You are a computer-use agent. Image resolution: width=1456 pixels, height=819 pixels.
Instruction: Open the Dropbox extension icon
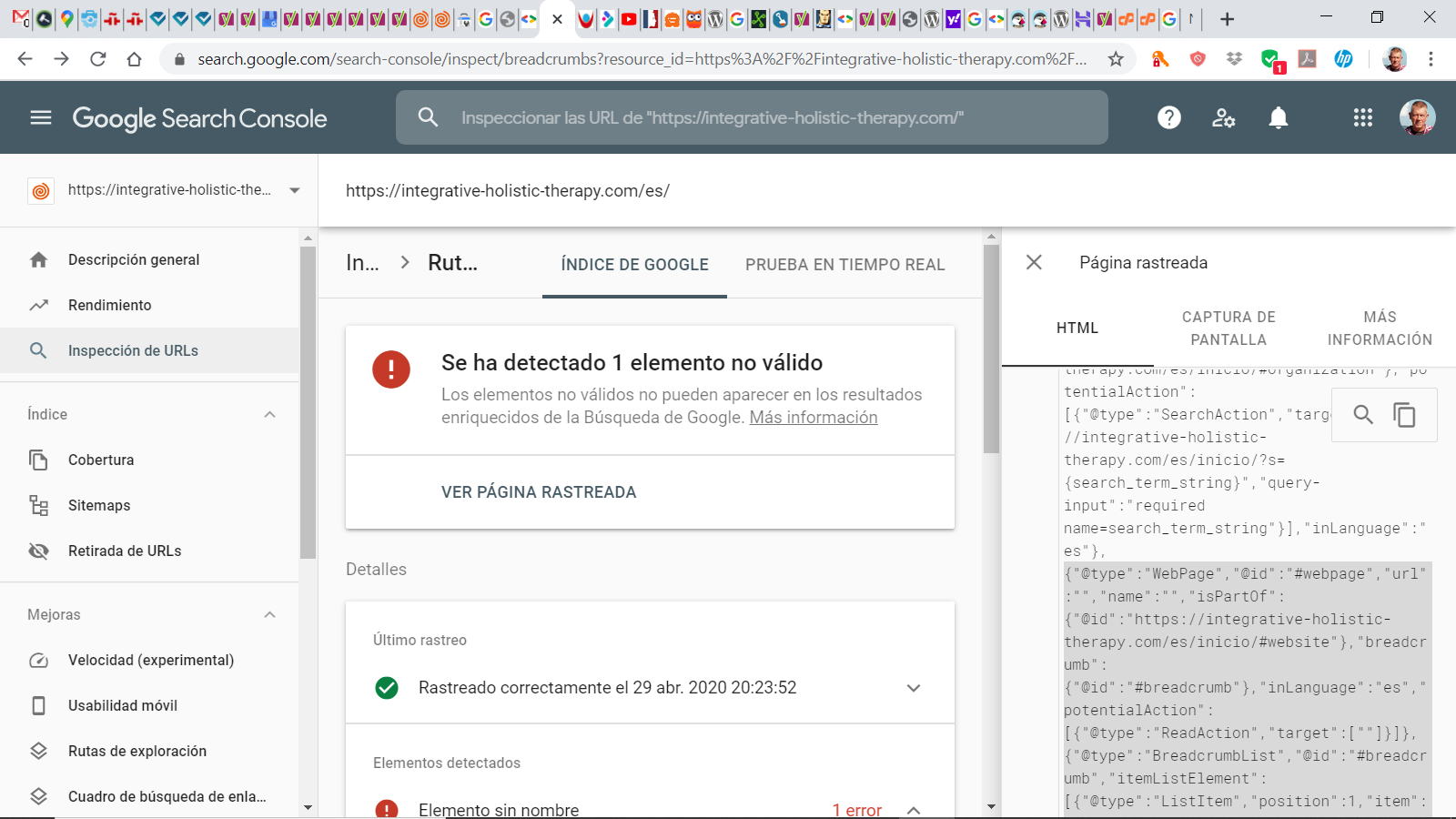pyautogui.click(x=1234, y=59)
